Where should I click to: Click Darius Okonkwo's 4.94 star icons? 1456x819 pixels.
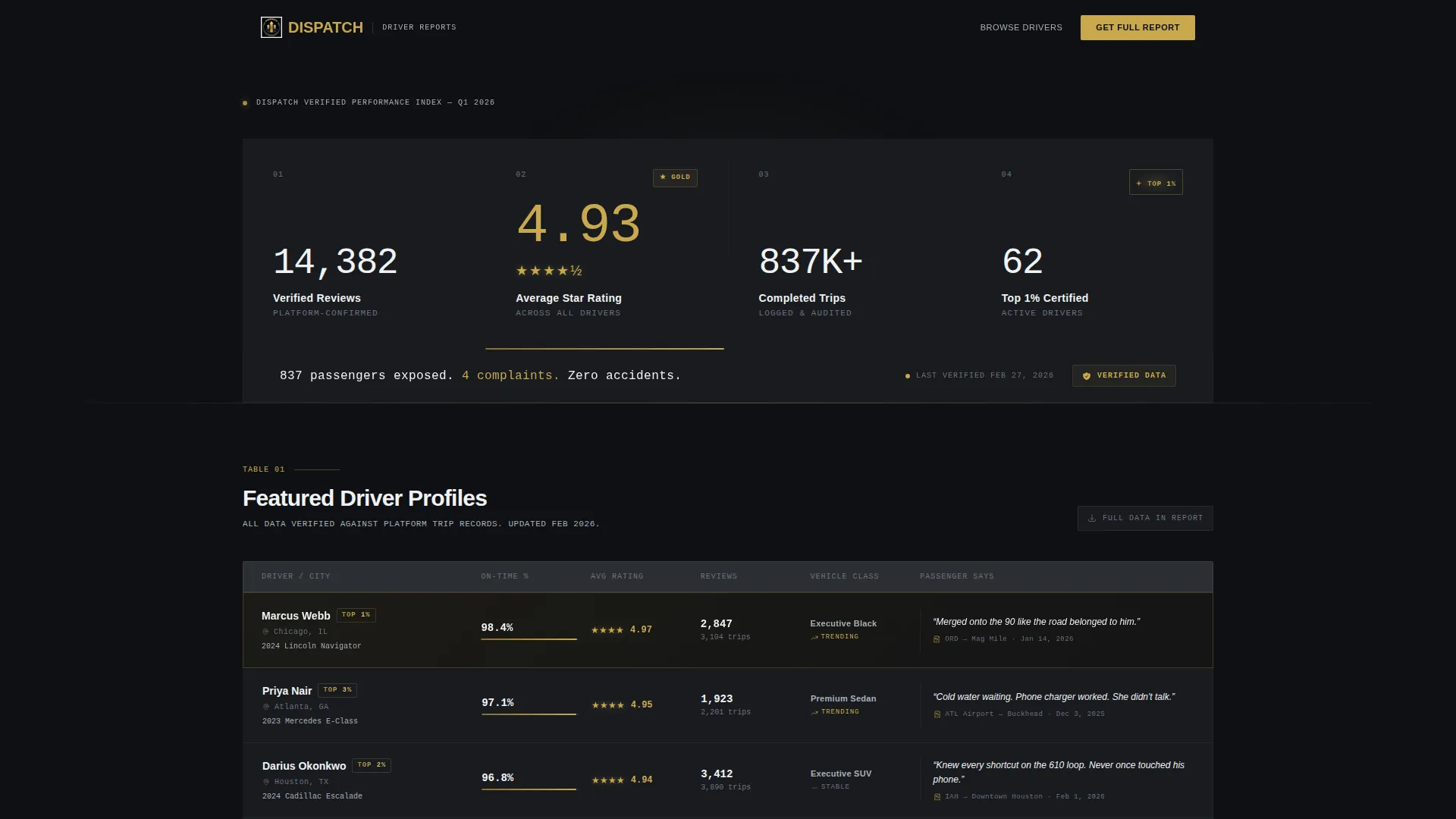pos(607,780)
